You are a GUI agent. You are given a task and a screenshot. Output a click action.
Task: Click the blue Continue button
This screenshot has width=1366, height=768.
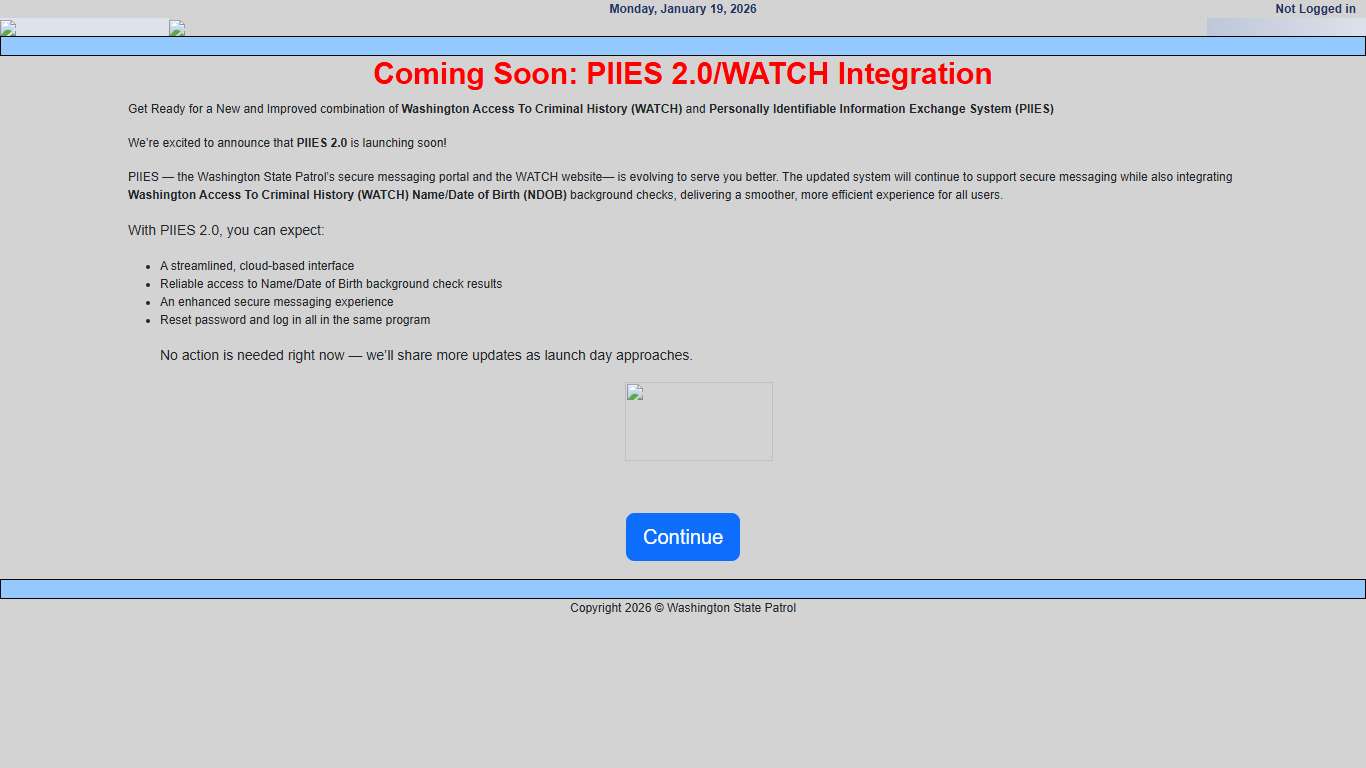[x=682, y=537]
